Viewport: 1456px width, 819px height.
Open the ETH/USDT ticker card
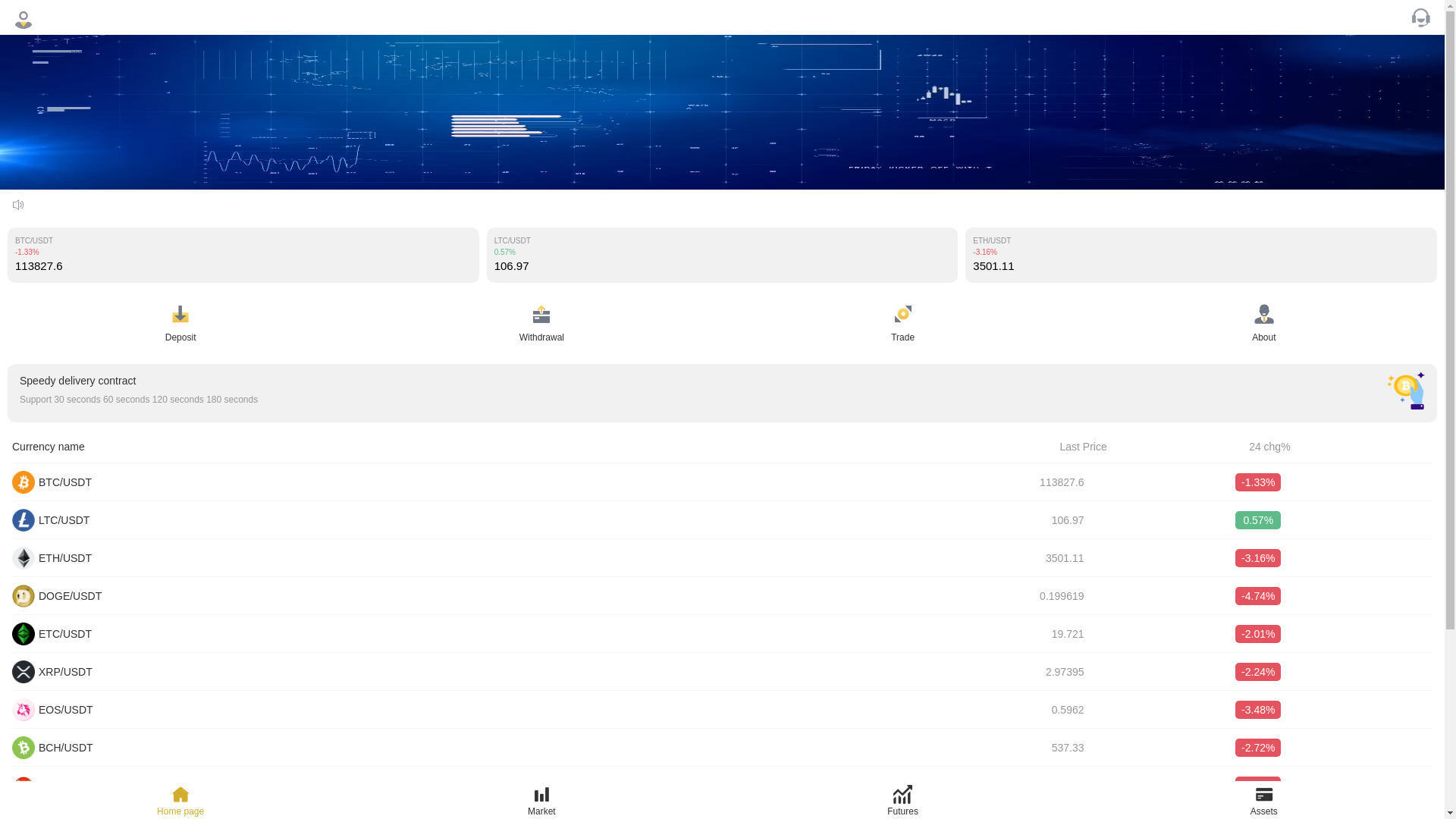coord(1201,255)
